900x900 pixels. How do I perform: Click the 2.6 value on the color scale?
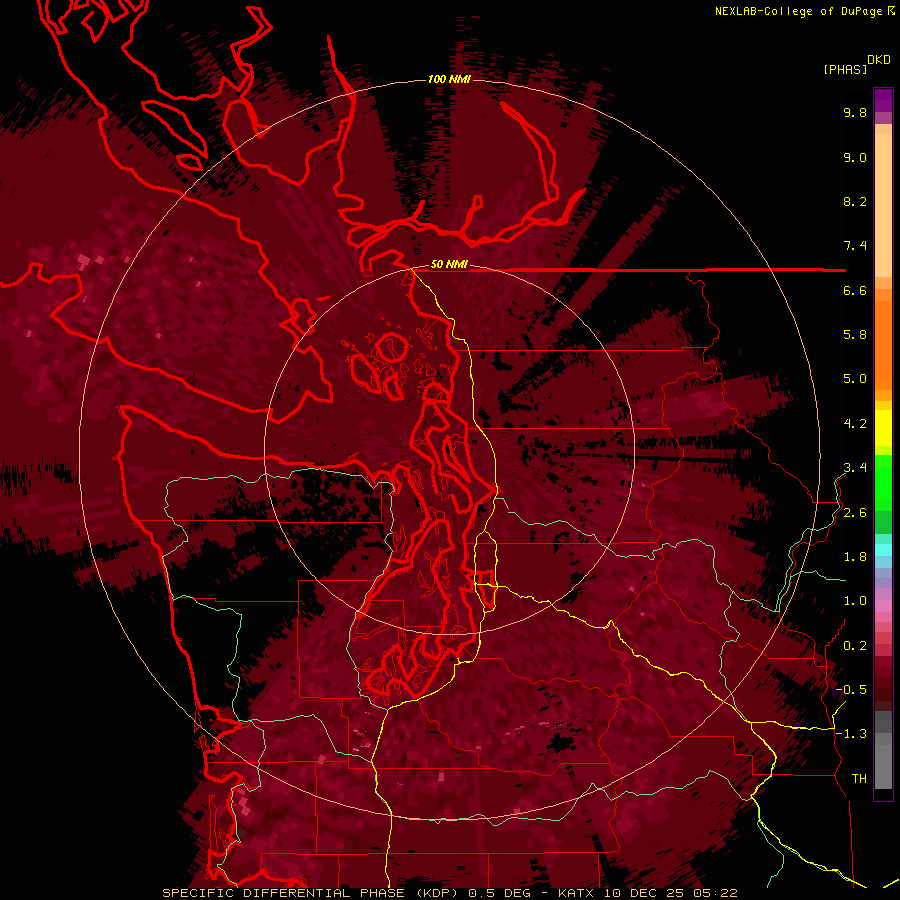855,513
